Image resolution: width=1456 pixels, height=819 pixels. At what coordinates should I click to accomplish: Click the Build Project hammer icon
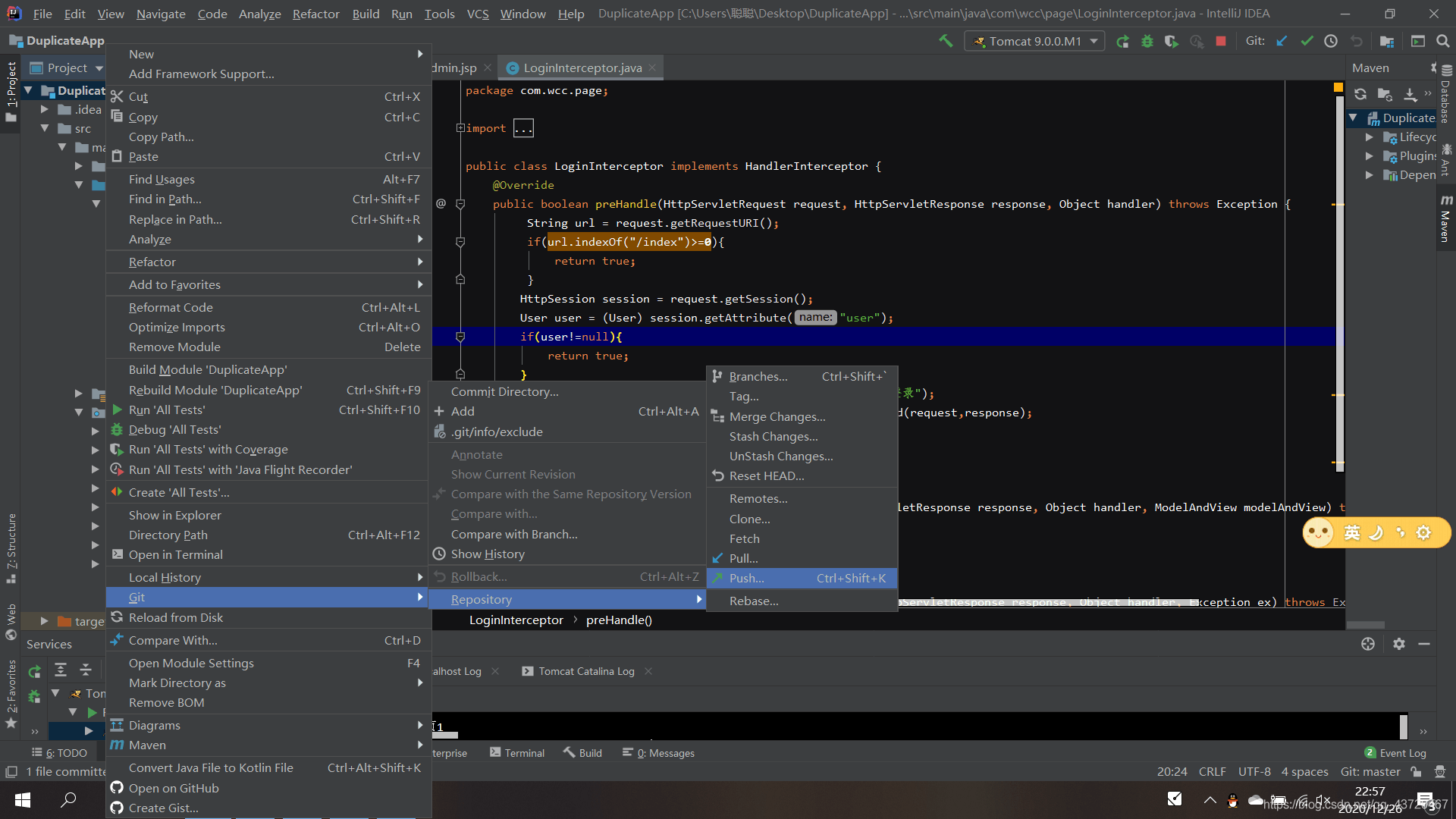pyautogui.click(x=946, y=41)
